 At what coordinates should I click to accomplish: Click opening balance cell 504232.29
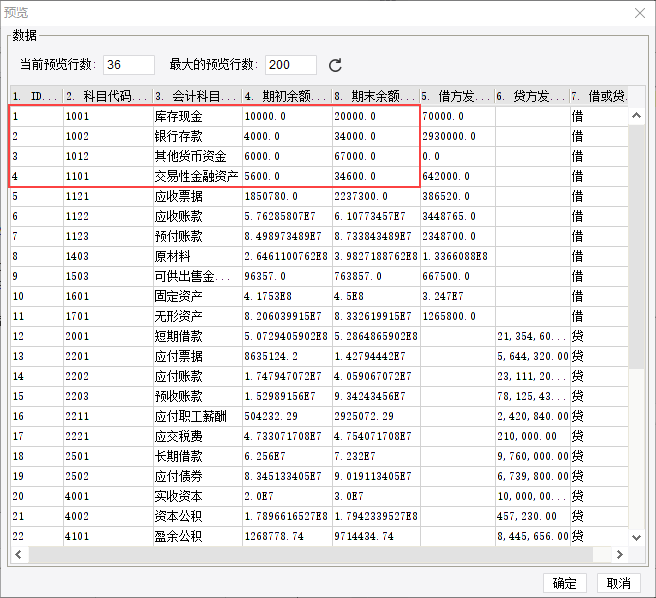point(287,416)
